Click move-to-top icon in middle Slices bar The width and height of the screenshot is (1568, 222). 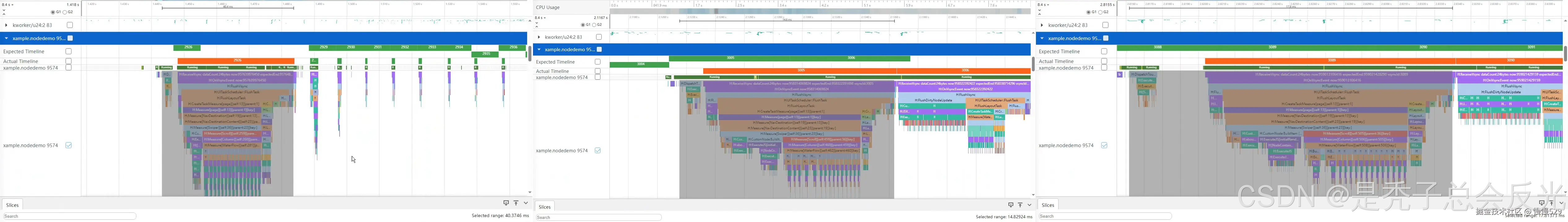[x=1020, y=205]
